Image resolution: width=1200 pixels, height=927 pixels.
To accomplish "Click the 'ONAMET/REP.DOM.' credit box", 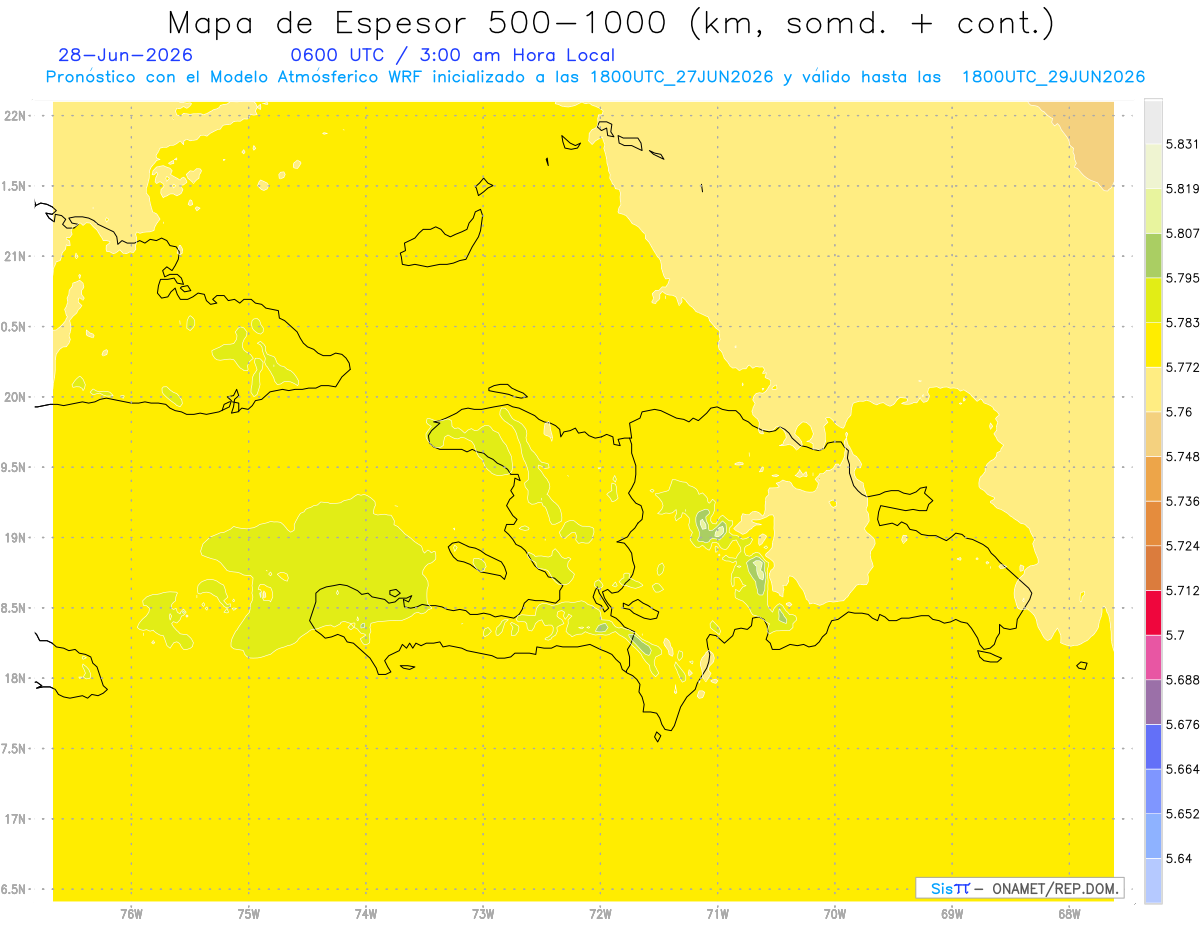I will pyautogui.click(x=1020, y=888).
